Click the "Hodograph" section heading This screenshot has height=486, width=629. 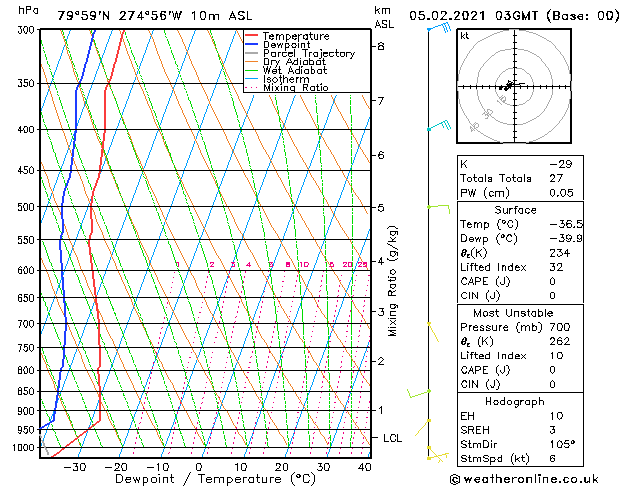[x=515, y=402]
